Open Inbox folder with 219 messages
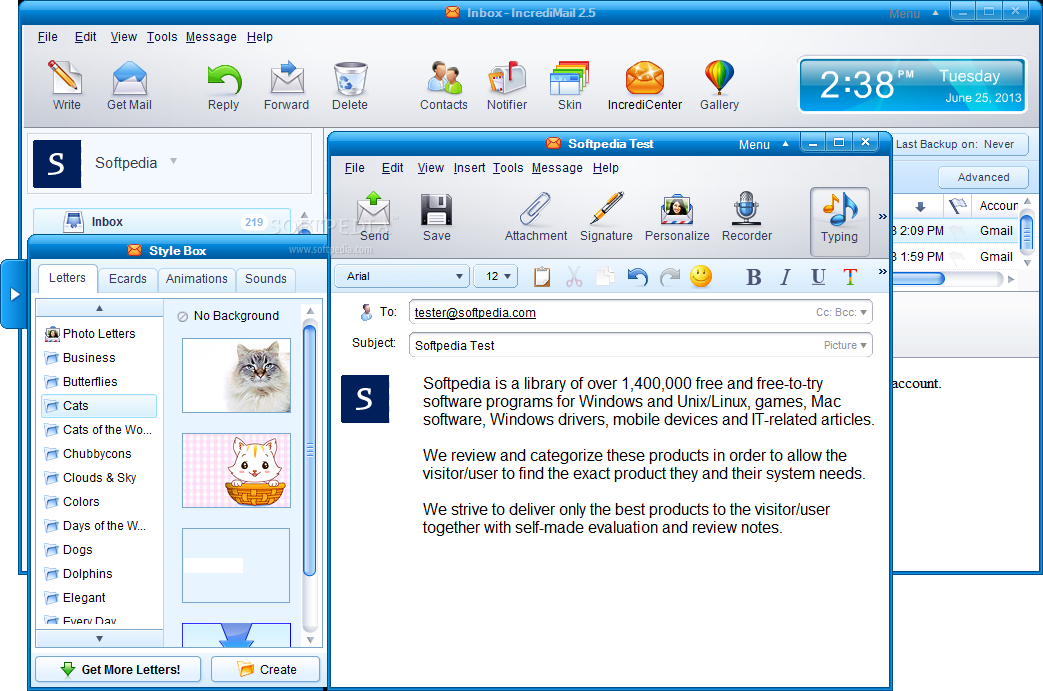 [162, 222]
